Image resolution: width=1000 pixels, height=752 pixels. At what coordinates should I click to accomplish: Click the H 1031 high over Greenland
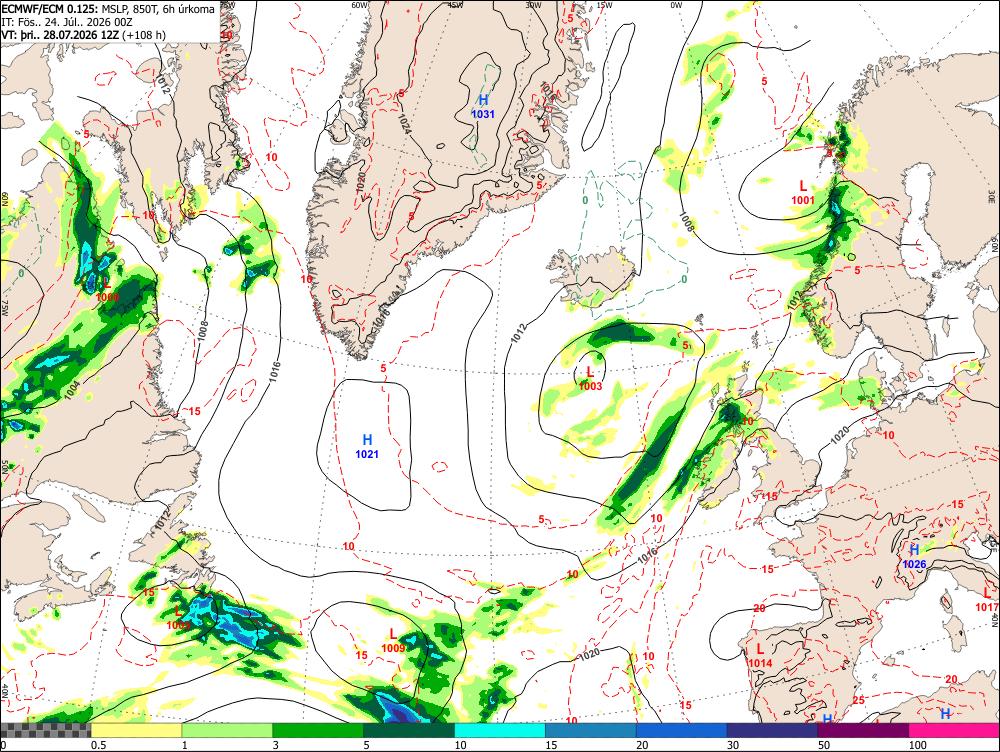tap(483, 107)
